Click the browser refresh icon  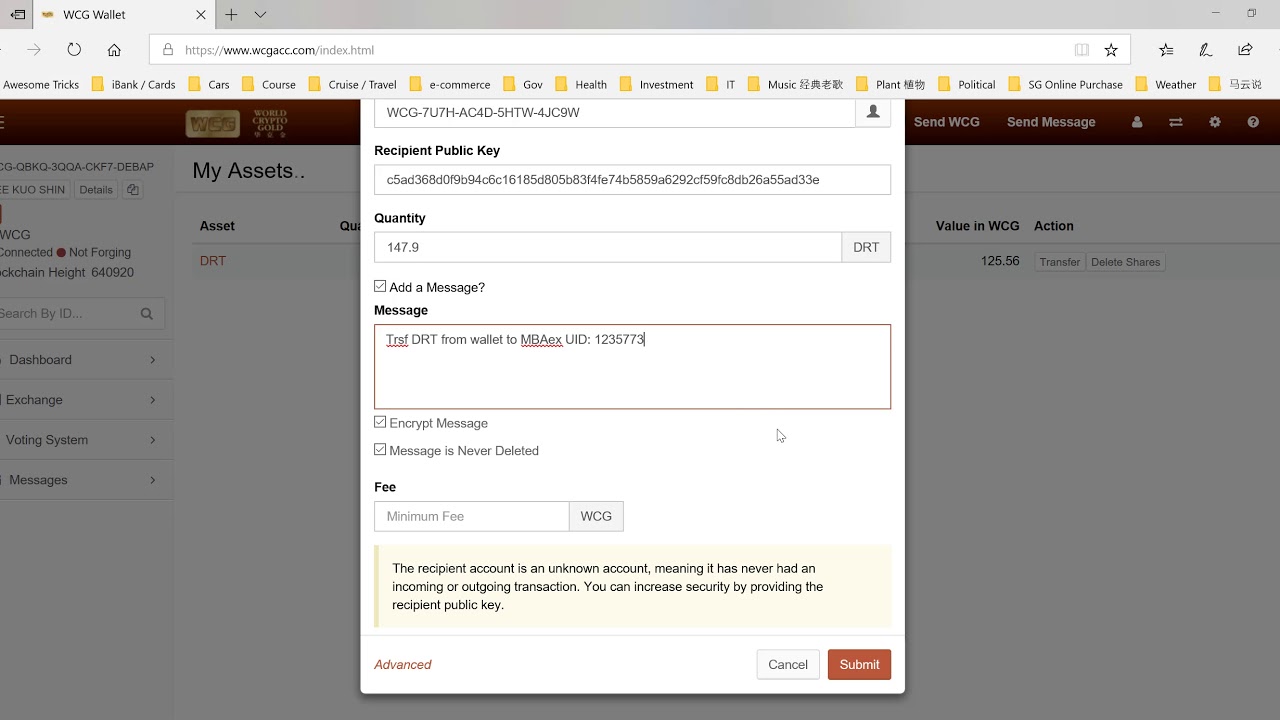74,50
